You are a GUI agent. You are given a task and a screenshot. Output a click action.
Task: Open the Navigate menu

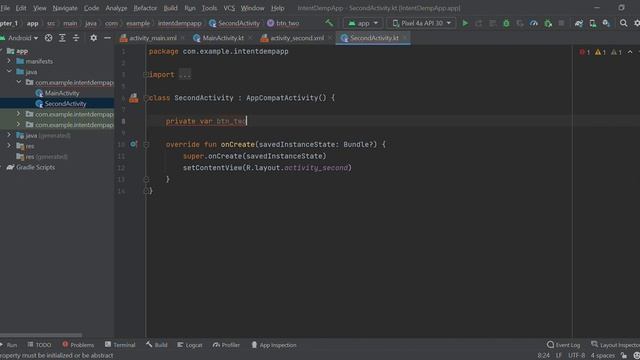click(x=65, y=8)
